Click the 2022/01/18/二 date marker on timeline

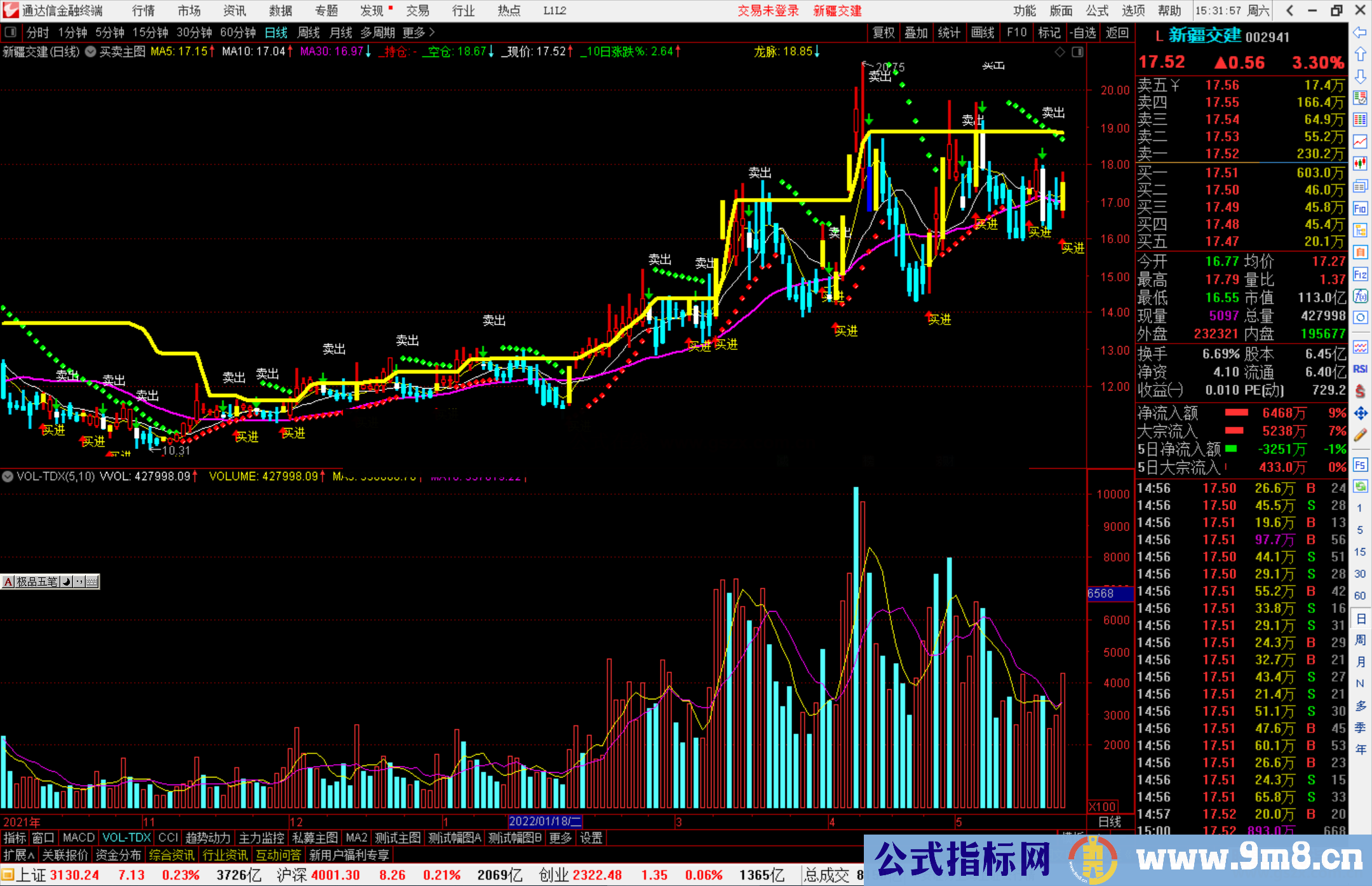[545, 822]
